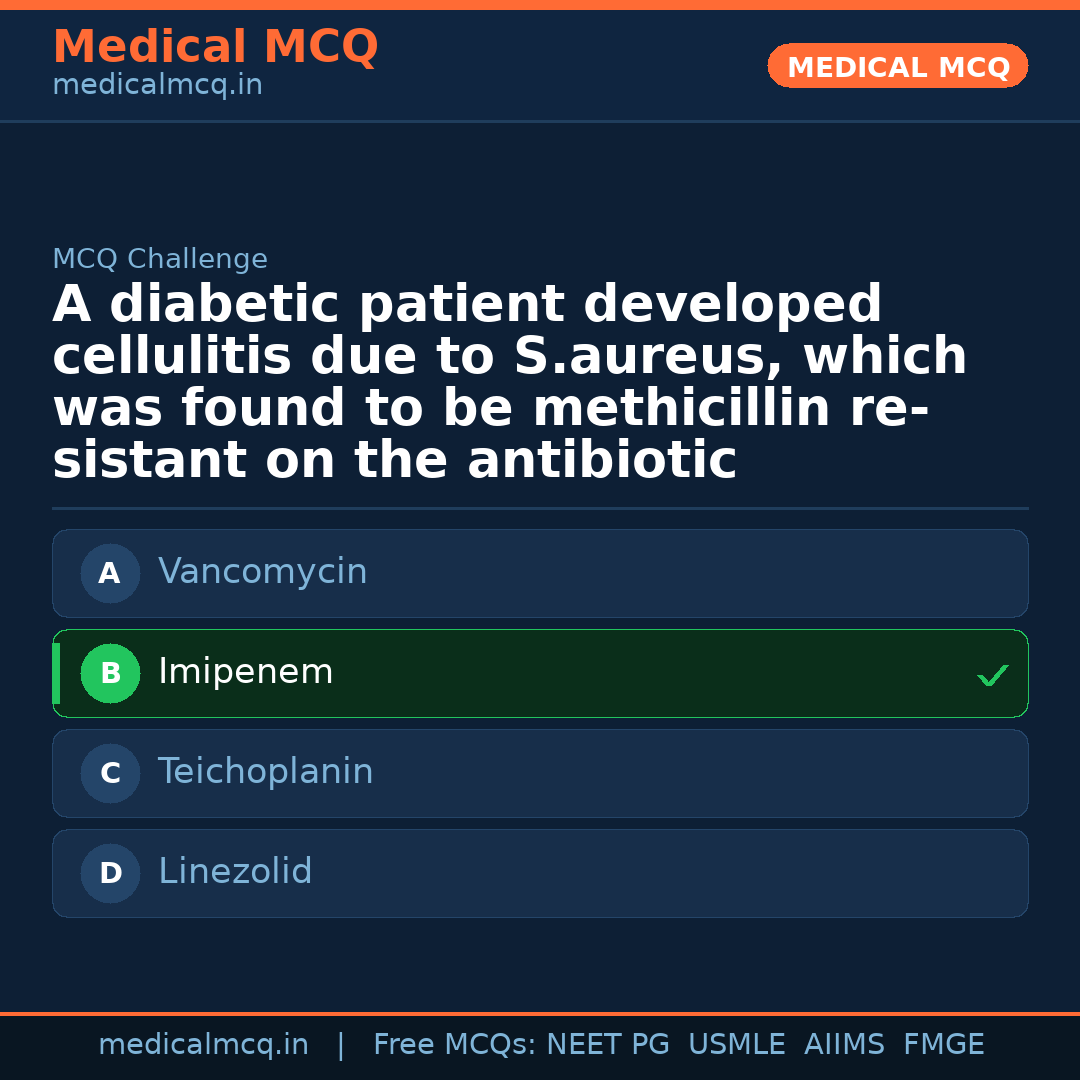Choose the Vancomycin answer option

click(x=262, y=572)
